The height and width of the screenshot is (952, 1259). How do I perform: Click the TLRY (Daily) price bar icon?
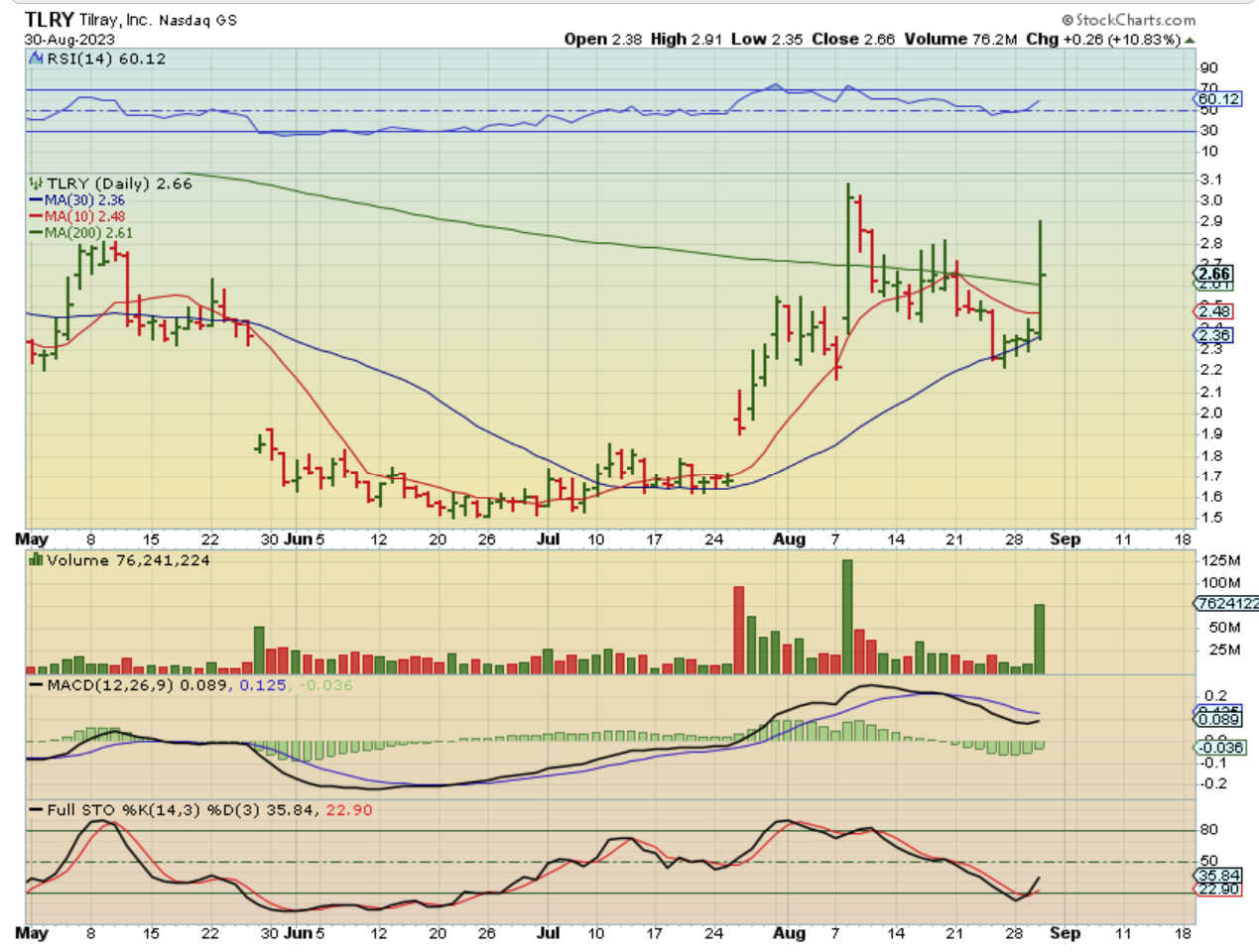(37, 183)
